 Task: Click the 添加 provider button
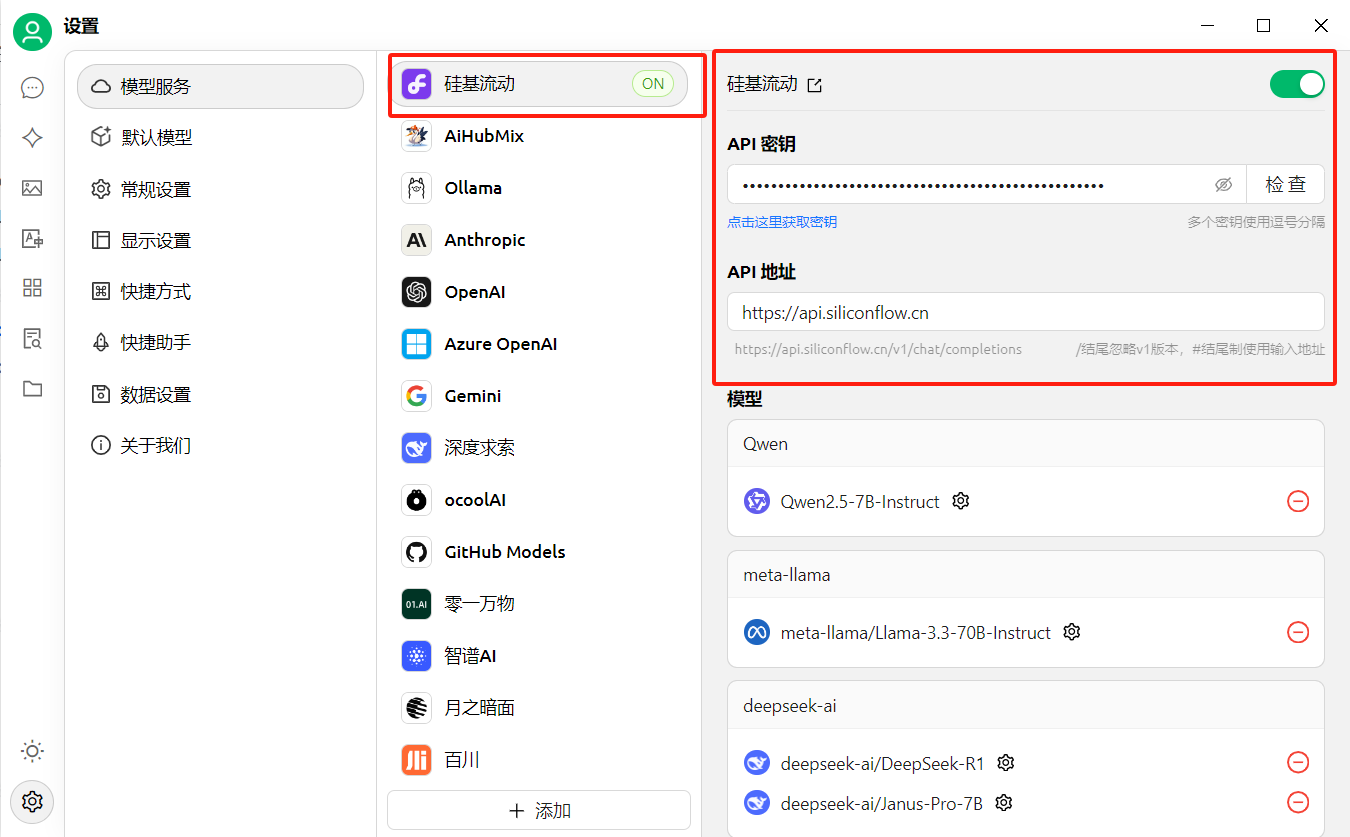click(539, 811)
